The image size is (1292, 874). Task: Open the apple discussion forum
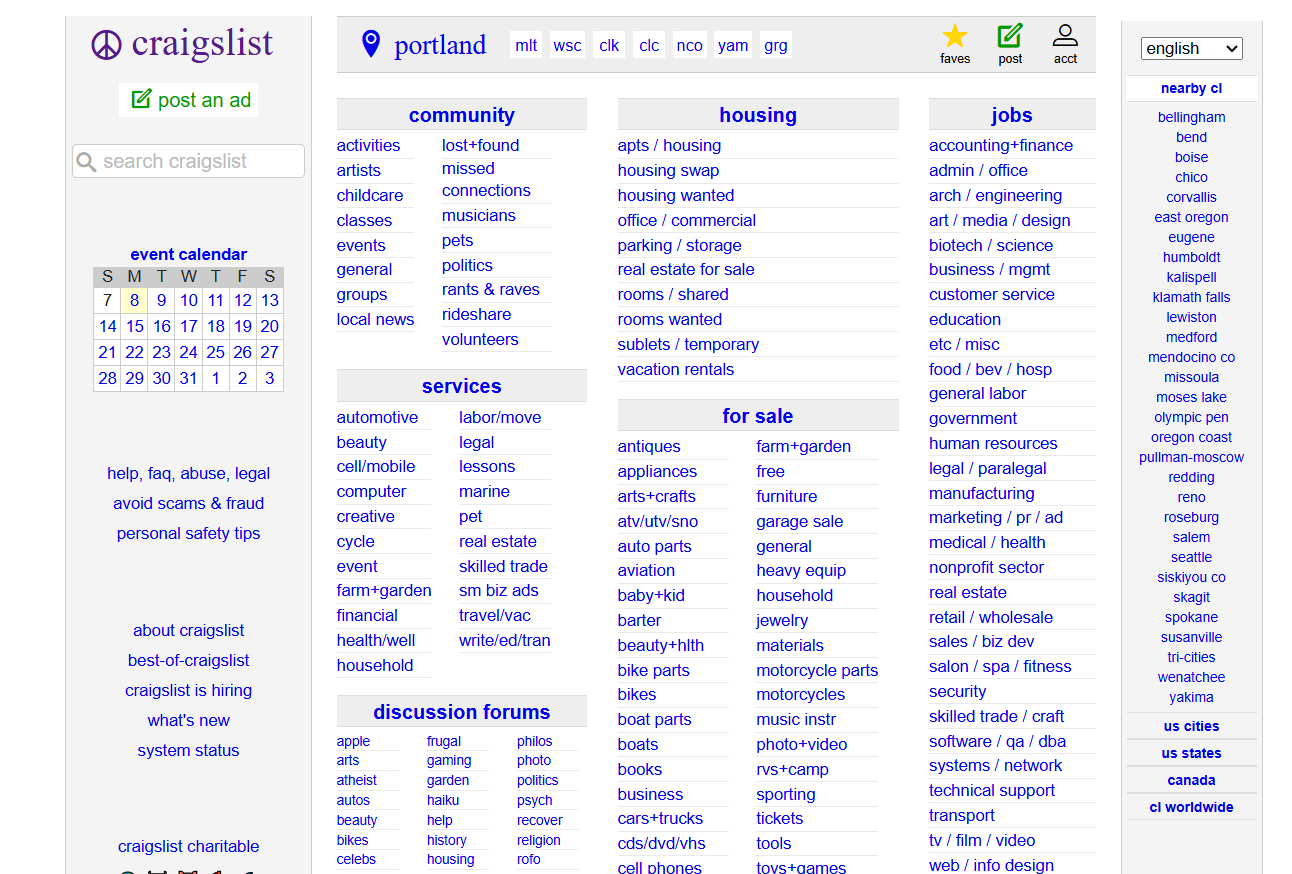tap(353, 742)
